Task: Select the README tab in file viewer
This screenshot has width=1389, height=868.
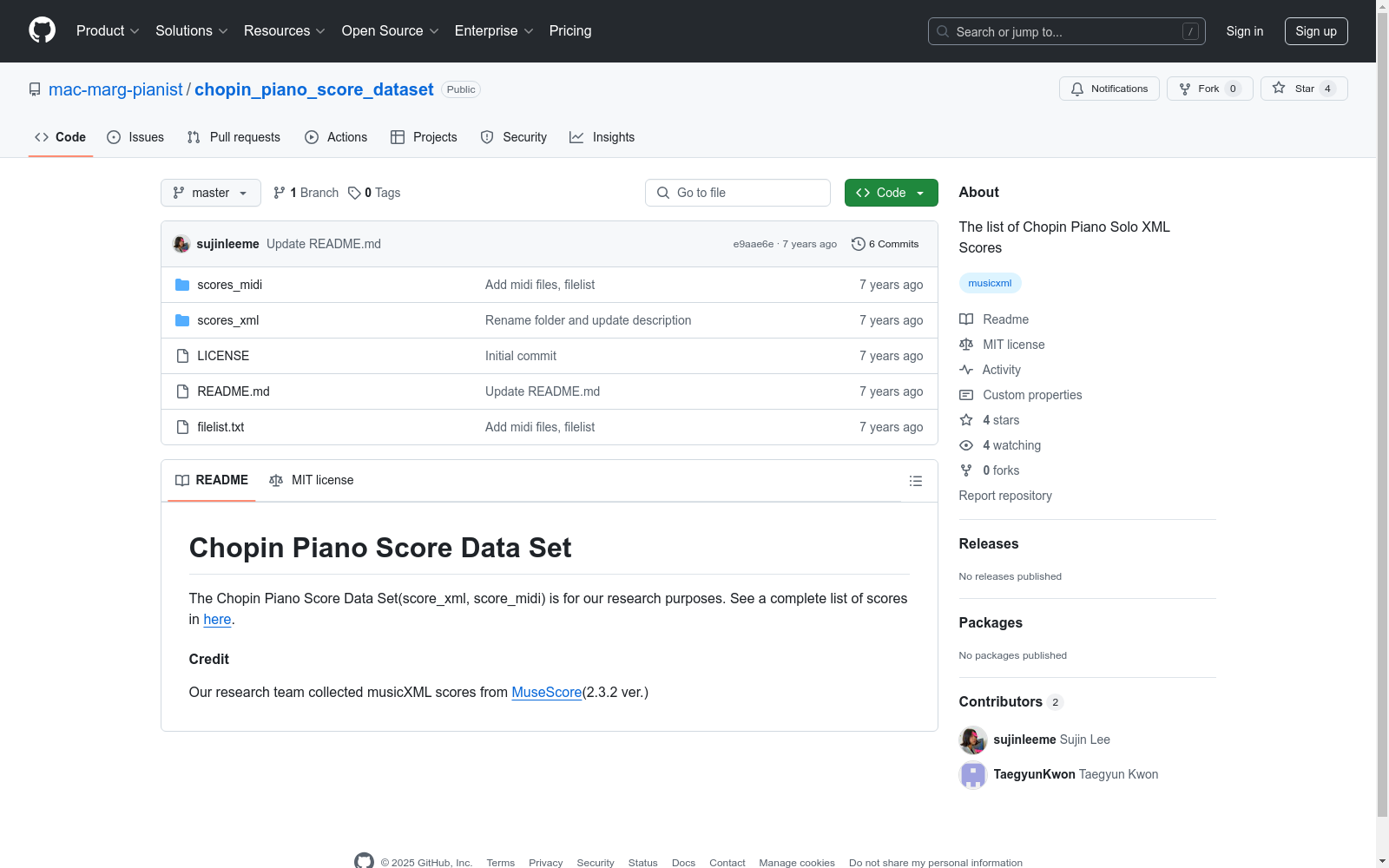Action: click(212, 480)
